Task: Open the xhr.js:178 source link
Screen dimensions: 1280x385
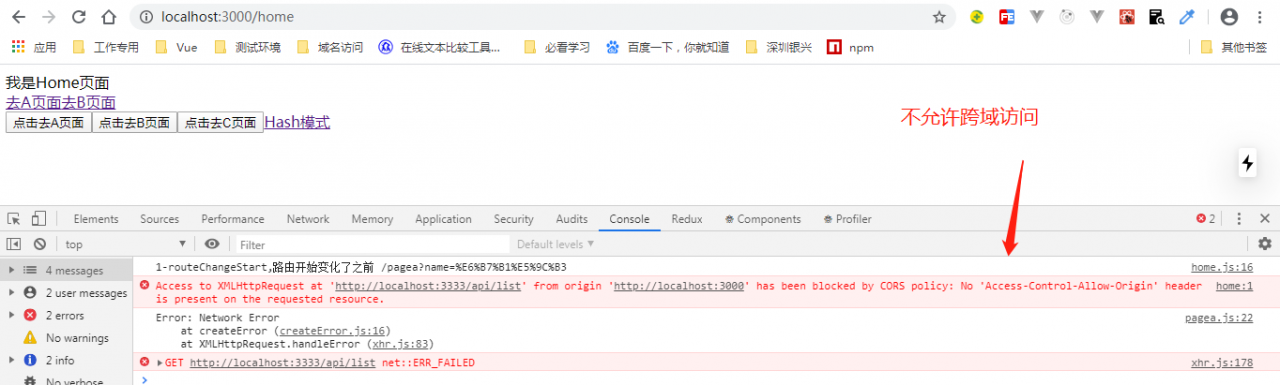Action: pyautogui.click(x=1222, y=363)
